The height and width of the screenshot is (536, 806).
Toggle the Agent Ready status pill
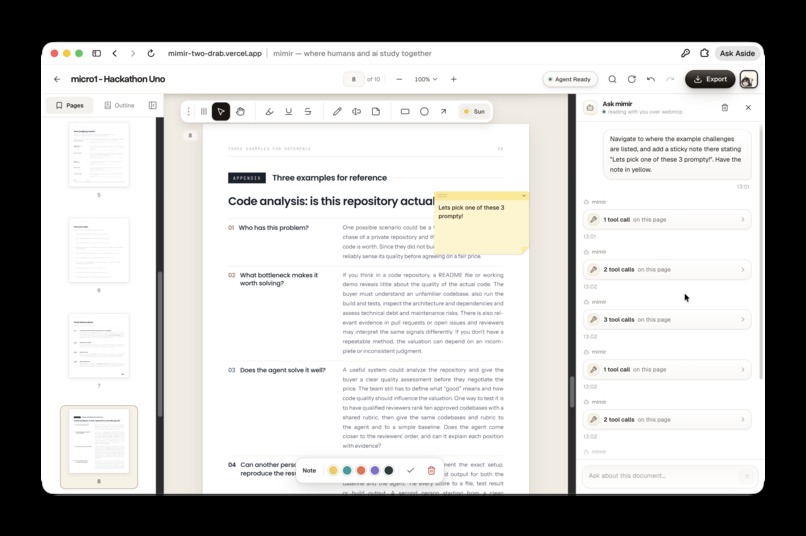point(570,79)
